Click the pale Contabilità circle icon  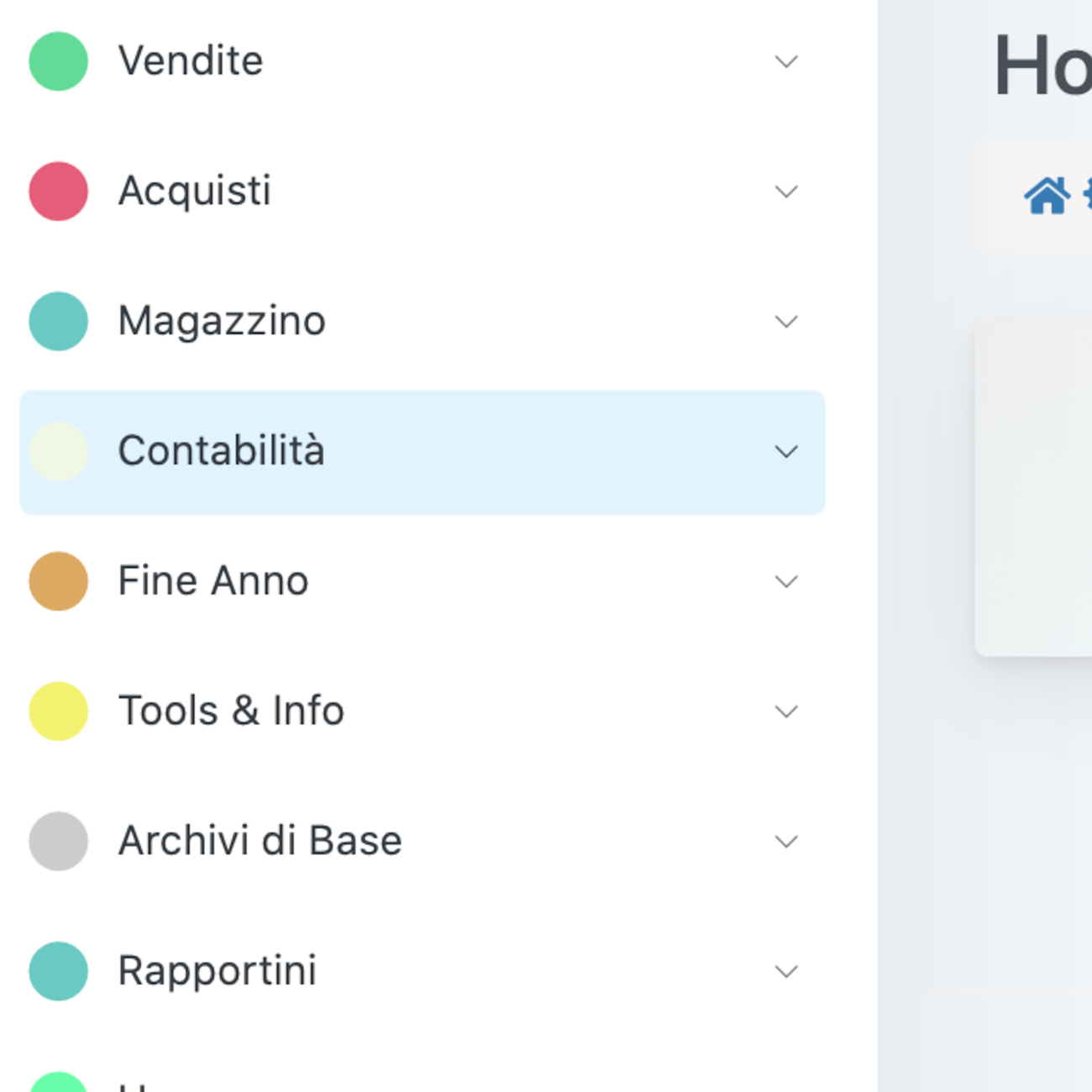pos(58,451)
